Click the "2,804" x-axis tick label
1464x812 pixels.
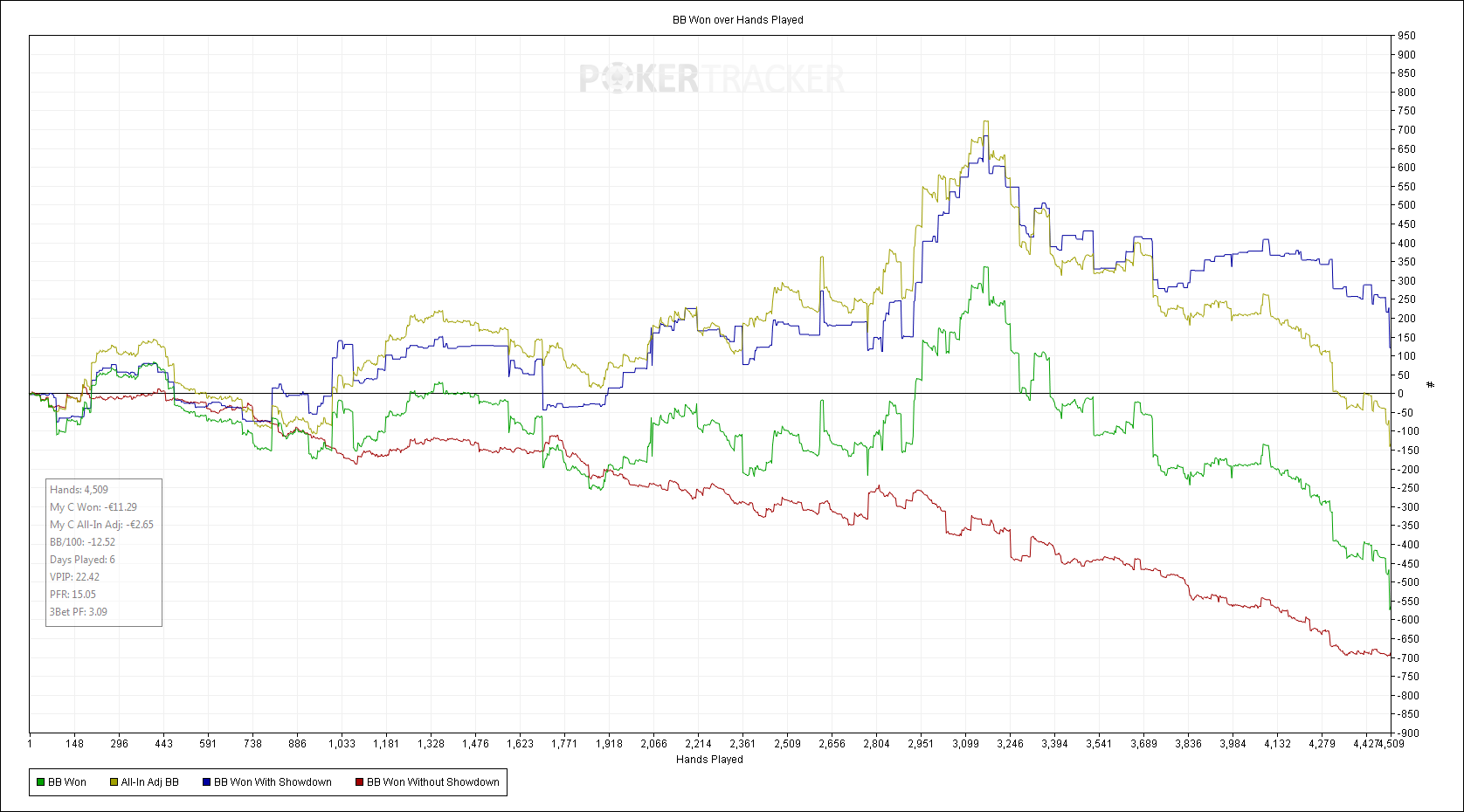876,744
